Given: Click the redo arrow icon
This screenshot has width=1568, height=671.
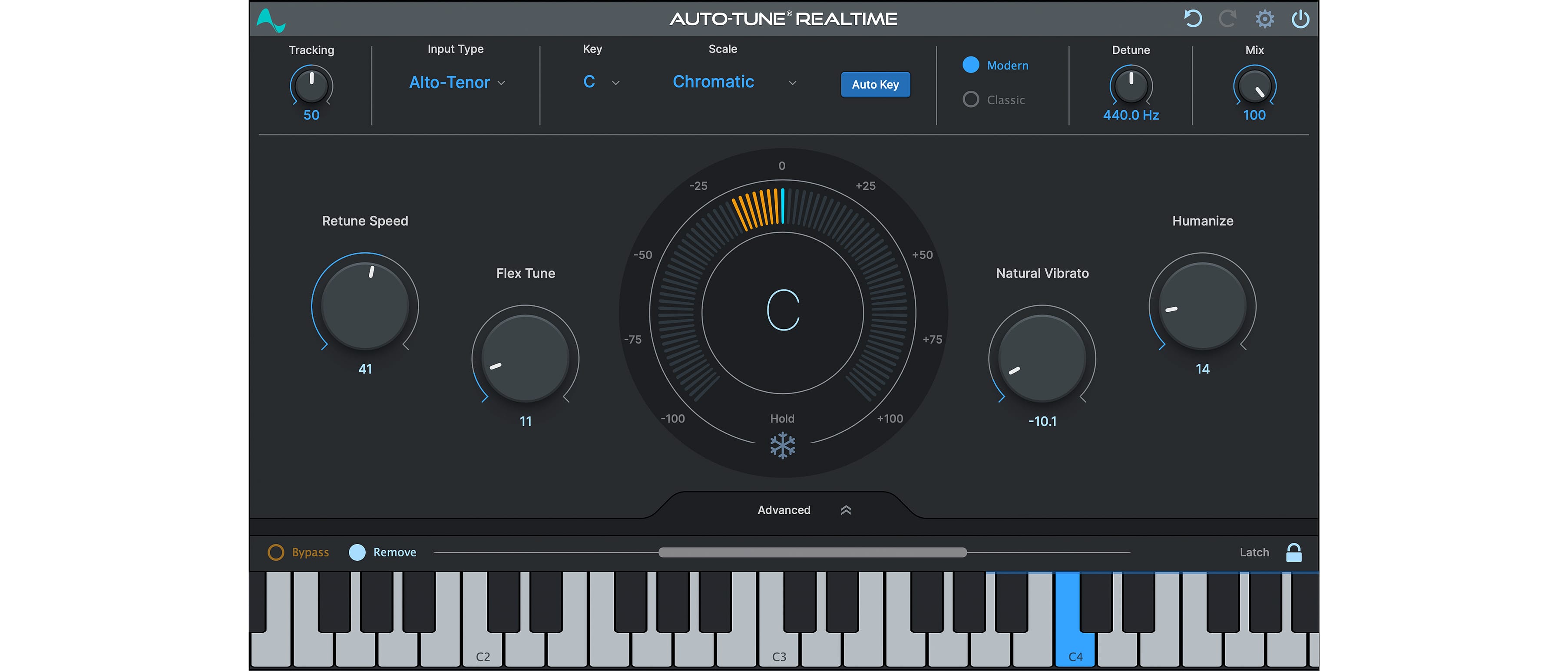Looking at the screenshot, I should click(x=1227, y=19).
